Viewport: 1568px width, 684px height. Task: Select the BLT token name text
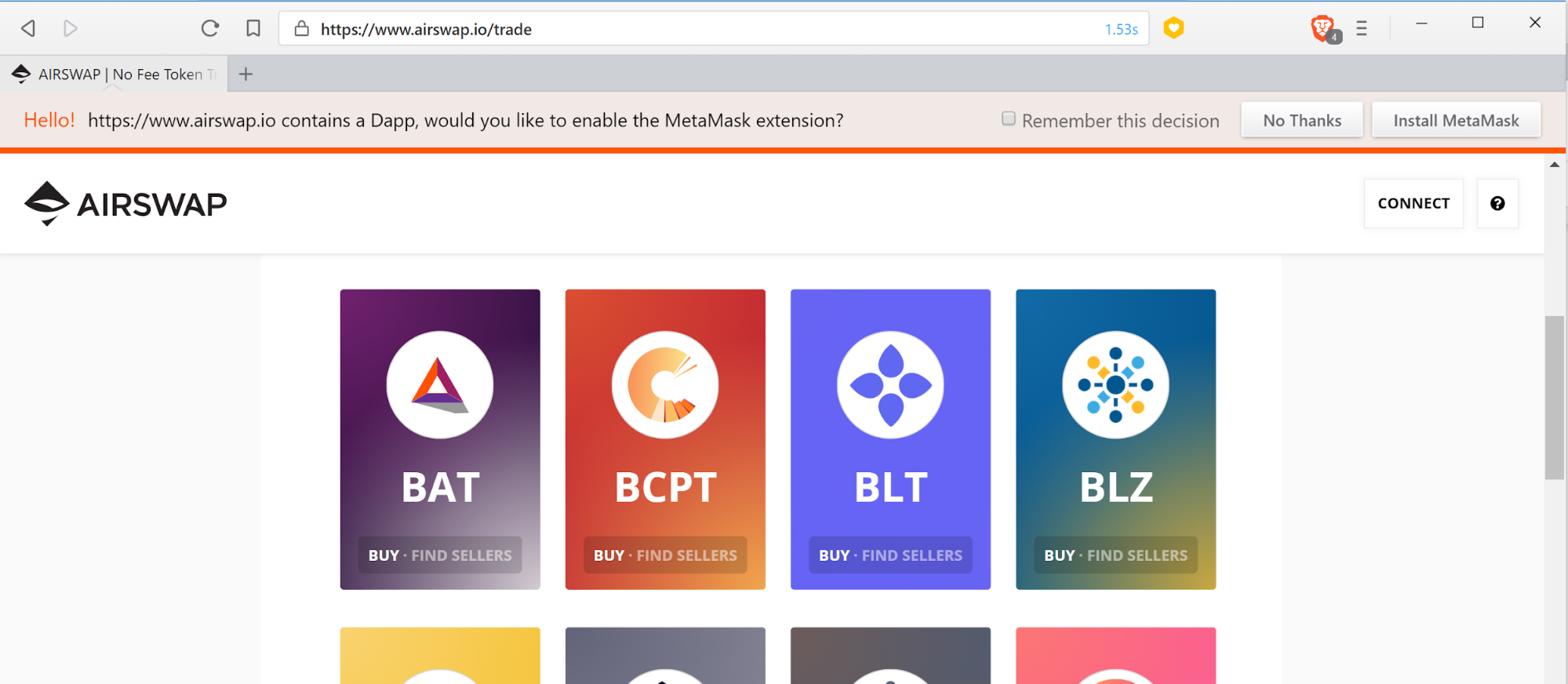click(x=890, y=487)
